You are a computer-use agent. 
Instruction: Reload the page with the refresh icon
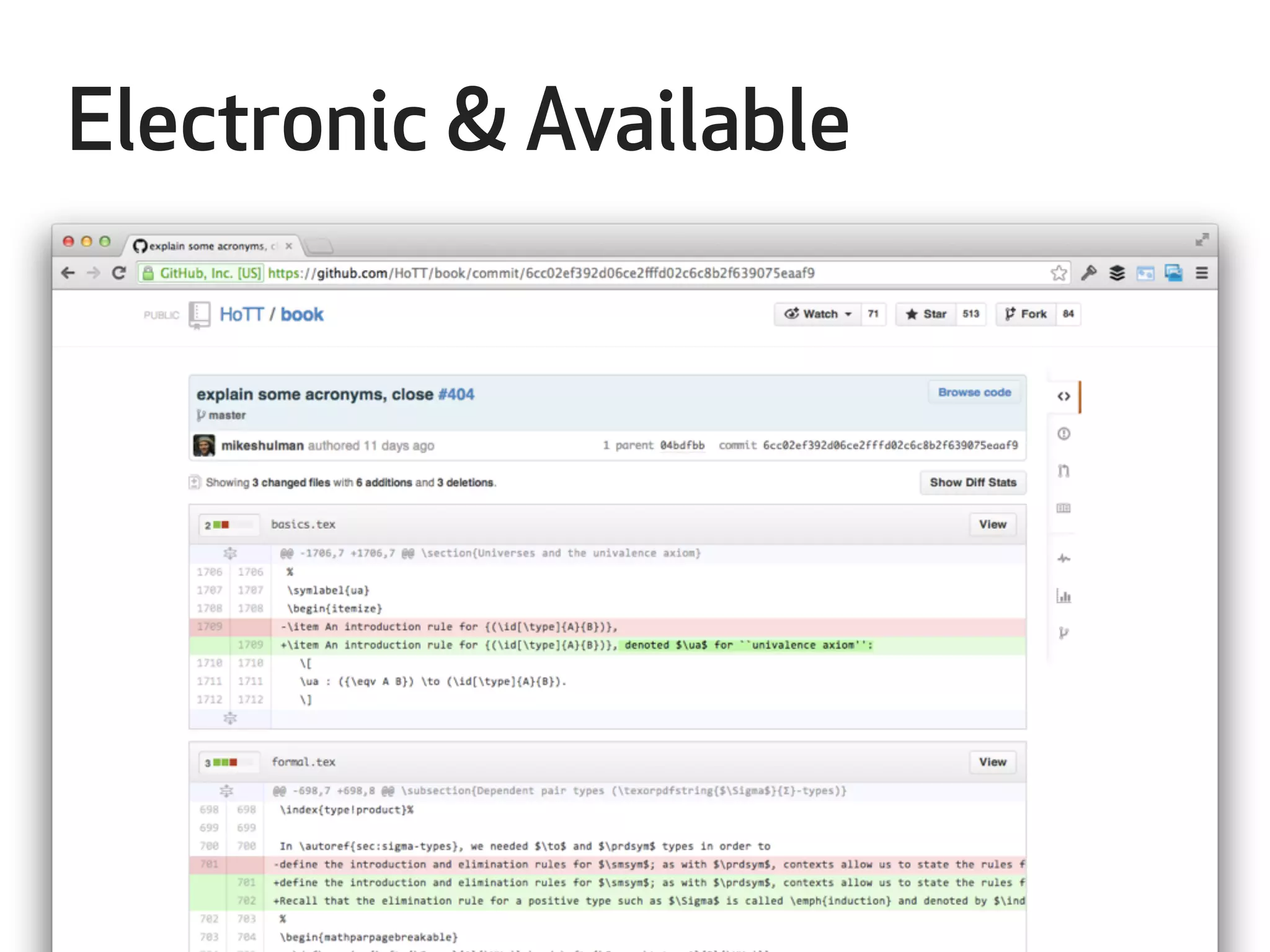[x=119, y=273]
